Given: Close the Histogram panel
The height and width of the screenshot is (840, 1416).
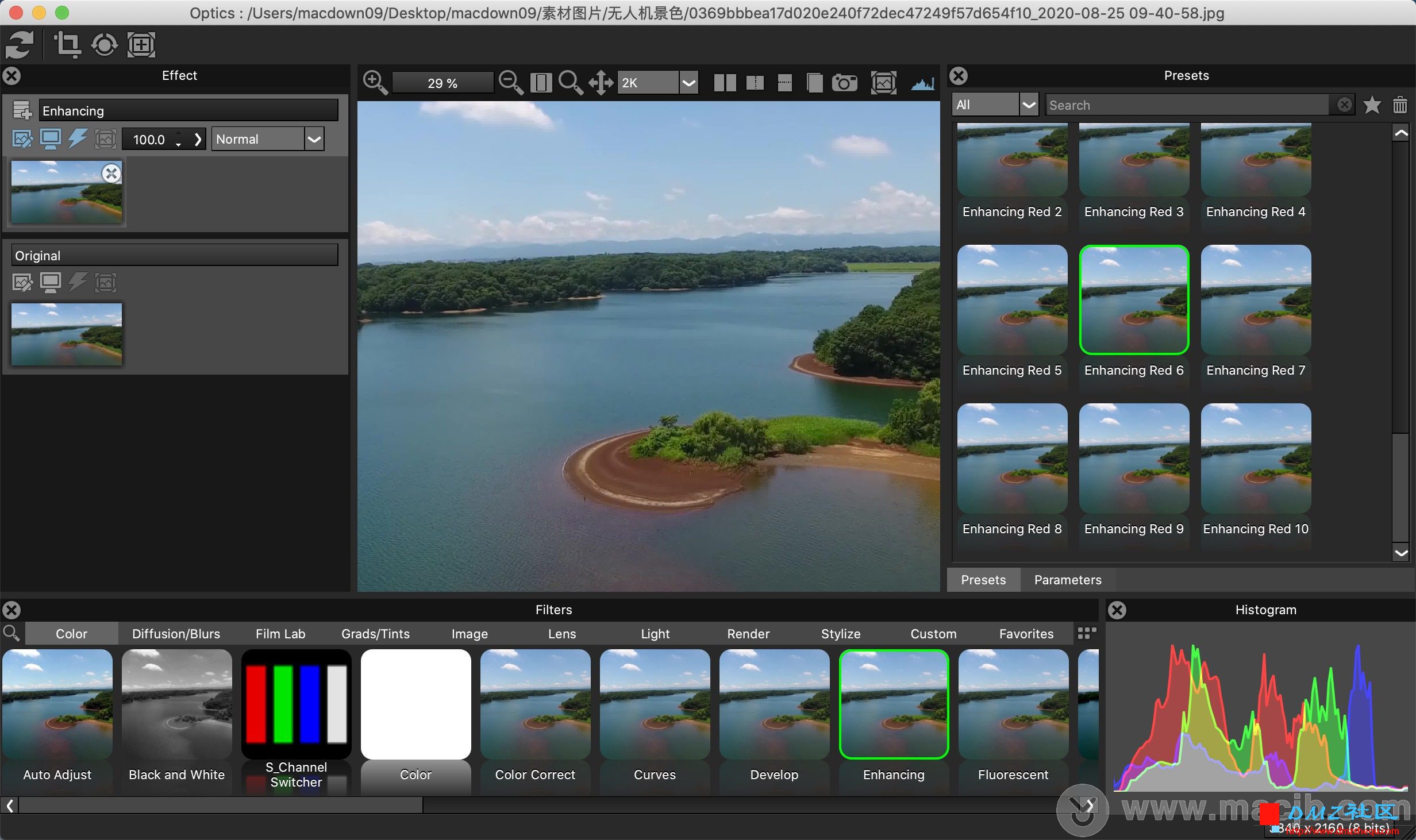Looking at the screenshot, I should click(x=1117, y=610).
